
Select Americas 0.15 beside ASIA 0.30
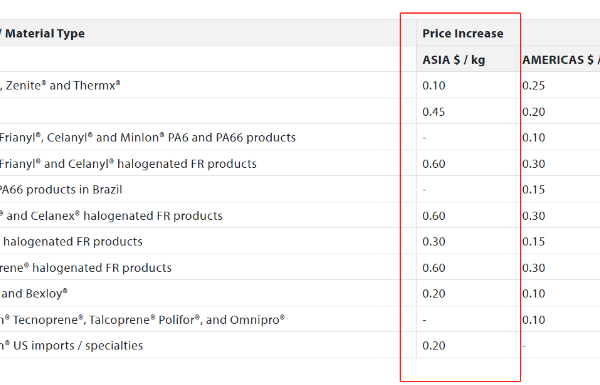[533, 242]
